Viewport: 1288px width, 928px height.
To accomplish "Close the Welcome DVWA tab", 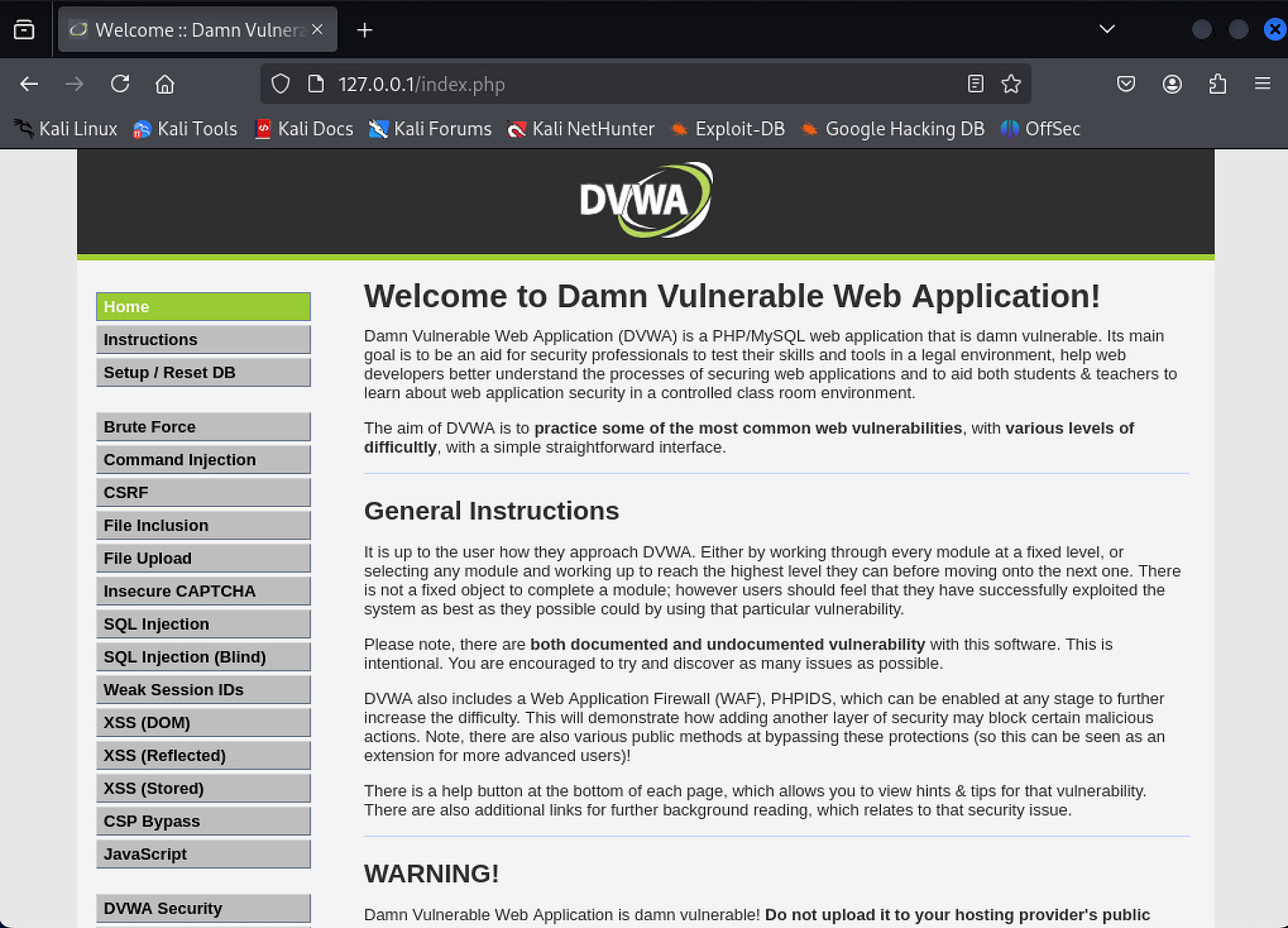I will click(318, 29).
